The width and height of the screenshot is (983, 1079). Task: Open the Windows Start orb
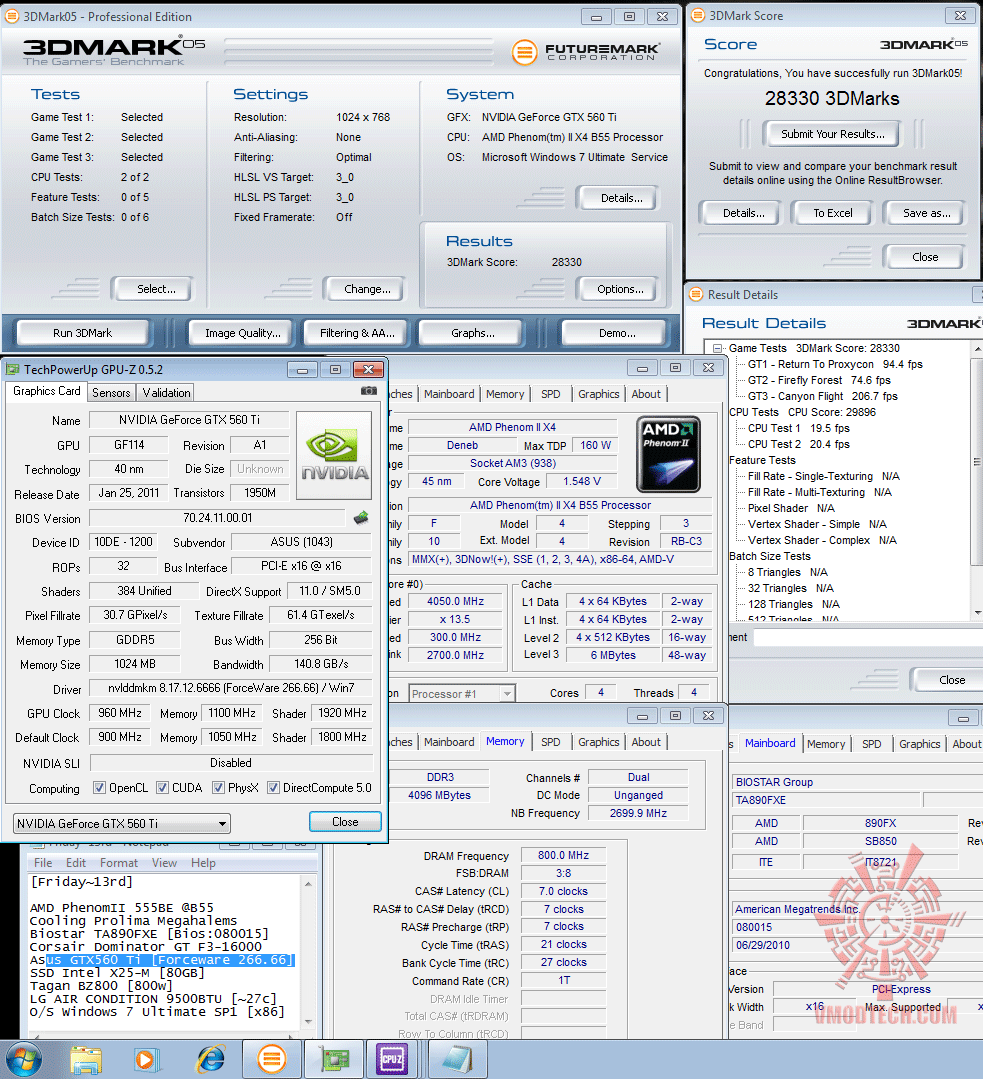coord(24,1060)
